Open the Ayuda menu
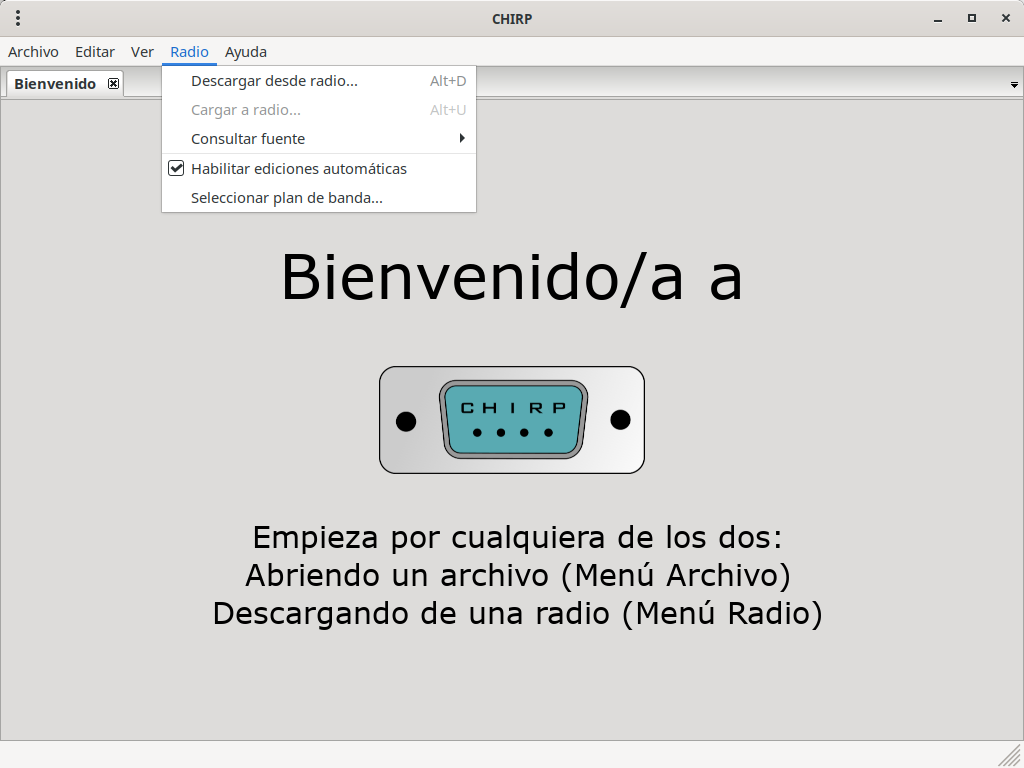The image size is (1024, 768). point(246,52)
